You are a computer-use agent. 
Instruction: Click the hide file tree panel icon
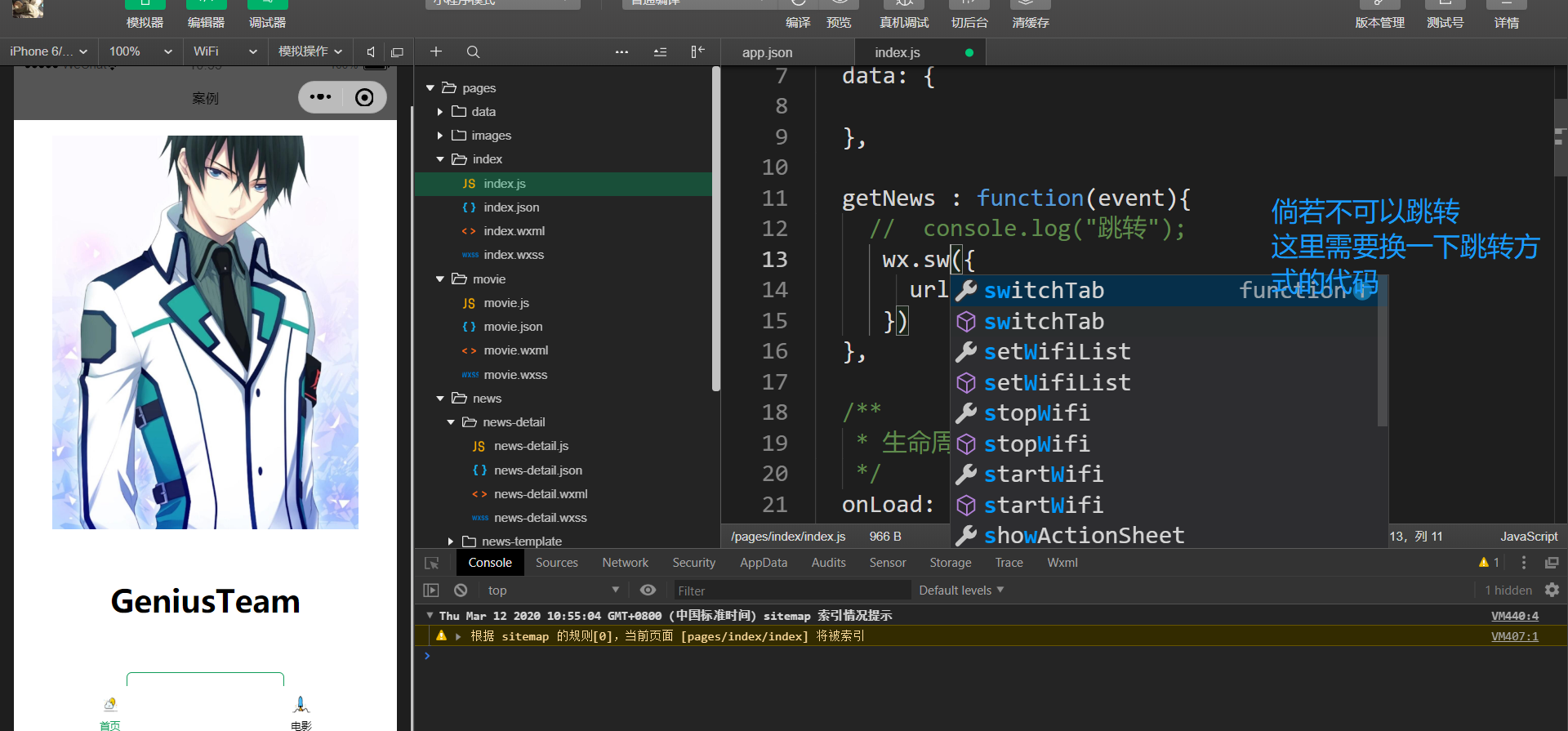coord(697,51)
